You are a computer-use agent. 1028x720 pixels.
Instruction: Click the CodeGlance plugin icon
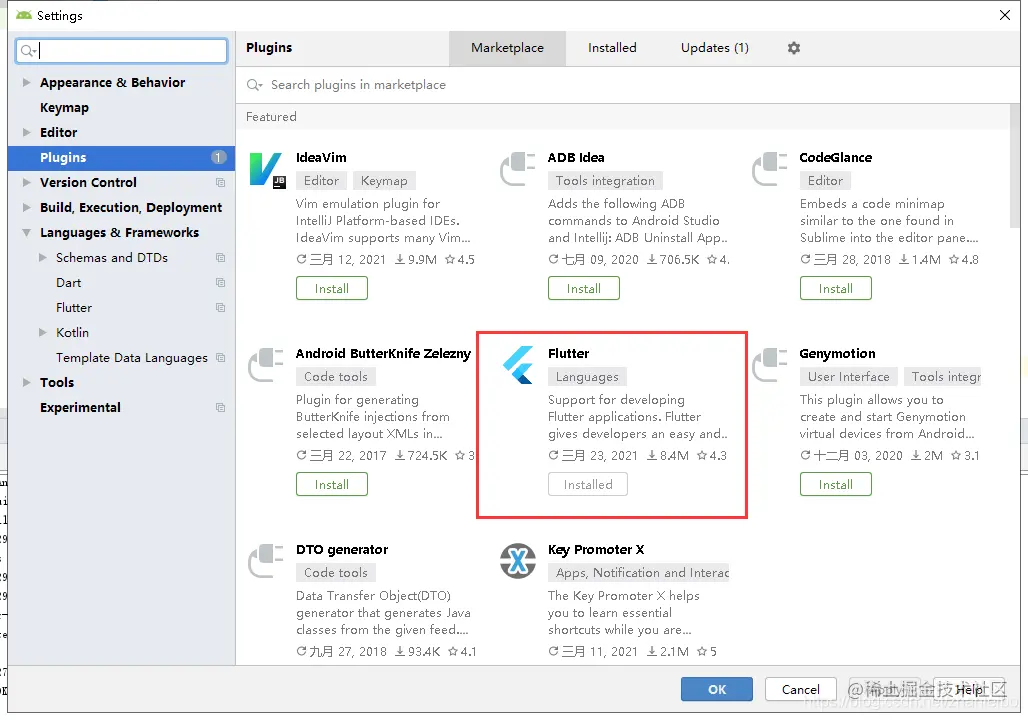[x=770, y=169]
